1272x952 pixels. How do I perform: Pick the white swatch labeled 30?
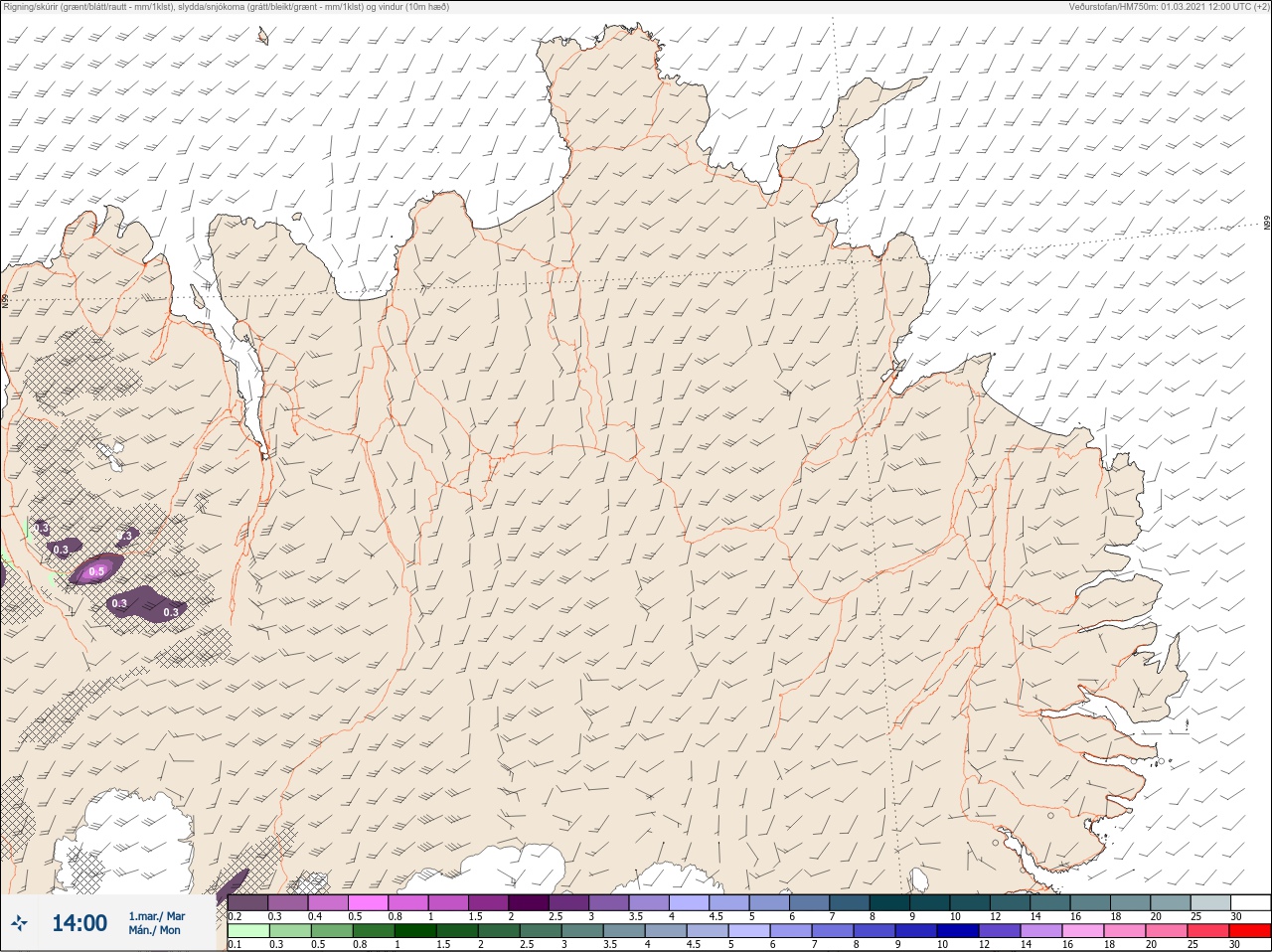pyautogui.click(x=1249, y=902)
